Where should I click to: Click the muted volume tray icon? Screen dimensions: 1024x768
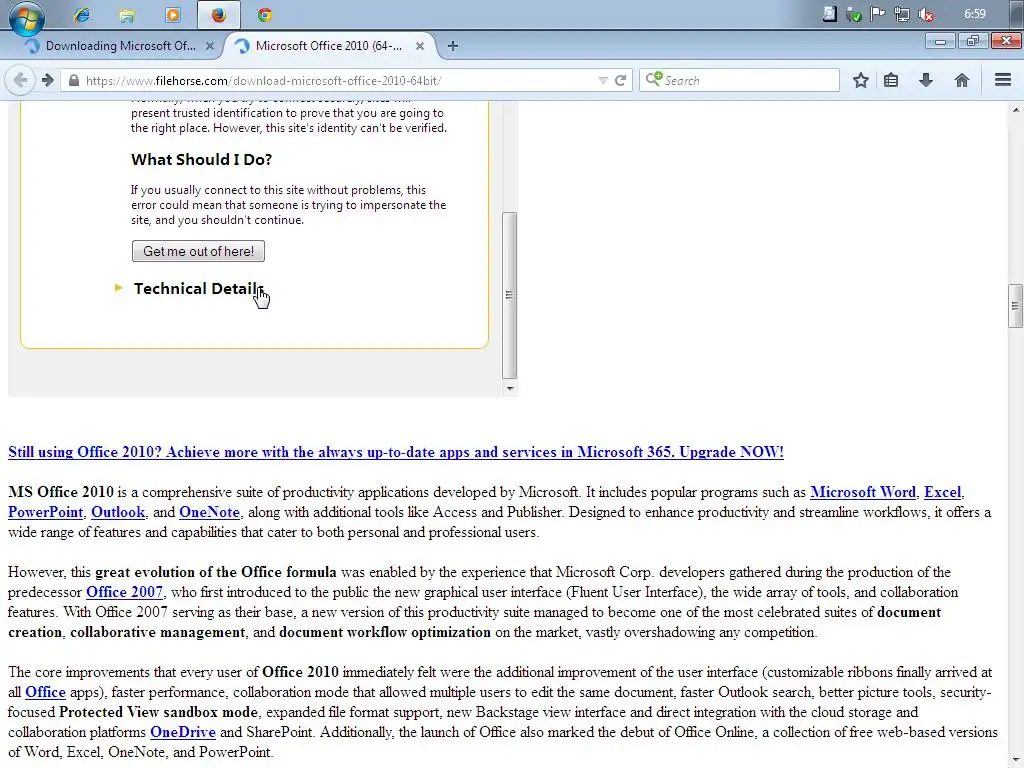pos(926,14)
